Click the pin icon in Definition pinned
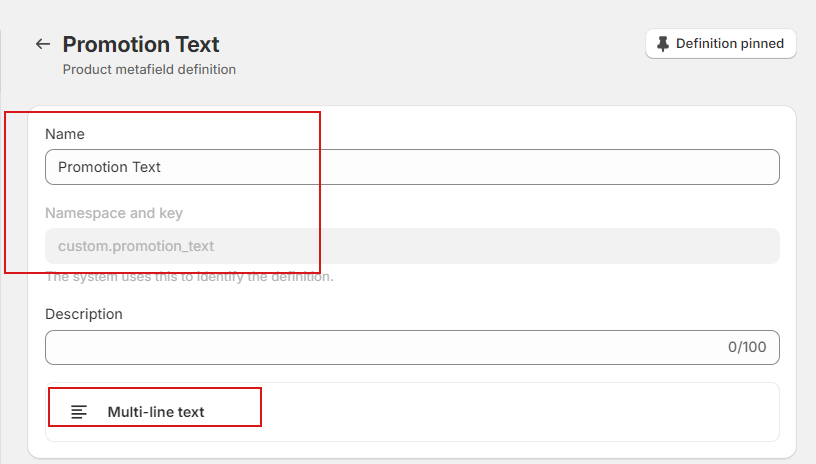Screen dimensions: 816x464 pyautogui.click(x=663, y=44)
